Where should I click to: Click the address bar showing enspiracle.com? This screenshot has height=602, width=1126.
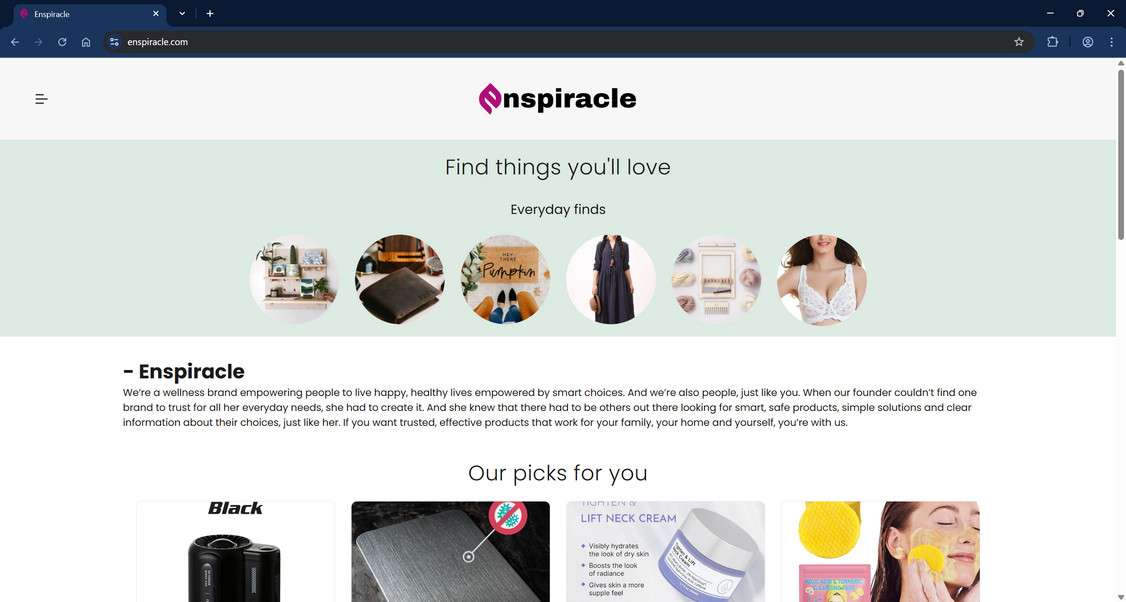[567, 42]
